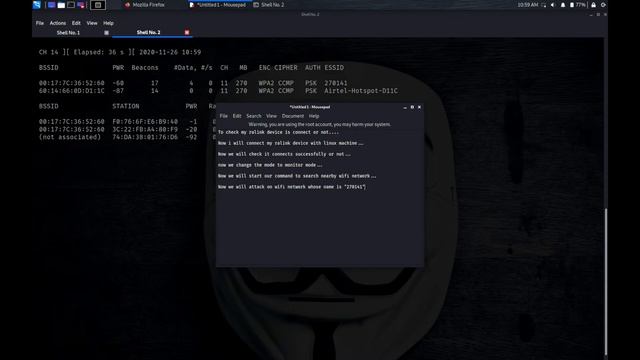Click the red-badged launcher icon in top panel
The height and width of the screenshot is (360, 640).
[x=81, y=5]
